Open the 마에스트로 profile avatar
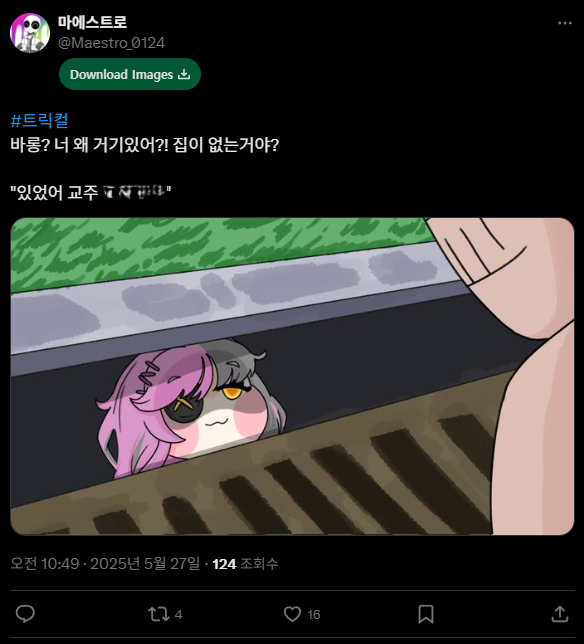 (x=30, y=33)
